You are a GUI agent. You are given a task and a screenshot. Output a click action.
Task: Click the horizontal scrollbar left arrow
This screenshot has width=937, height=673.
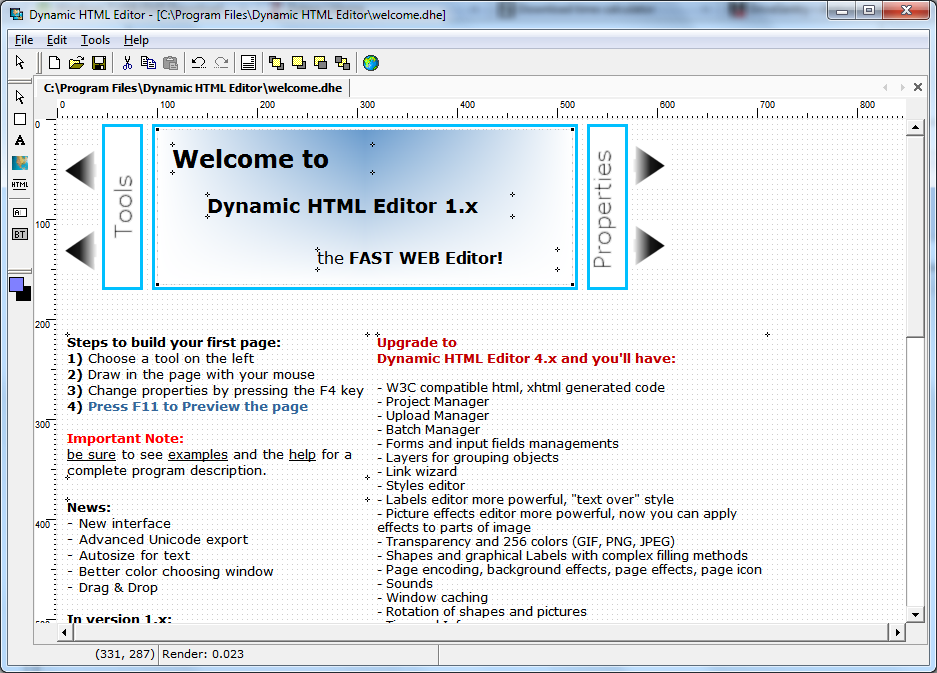coord(65,632)
